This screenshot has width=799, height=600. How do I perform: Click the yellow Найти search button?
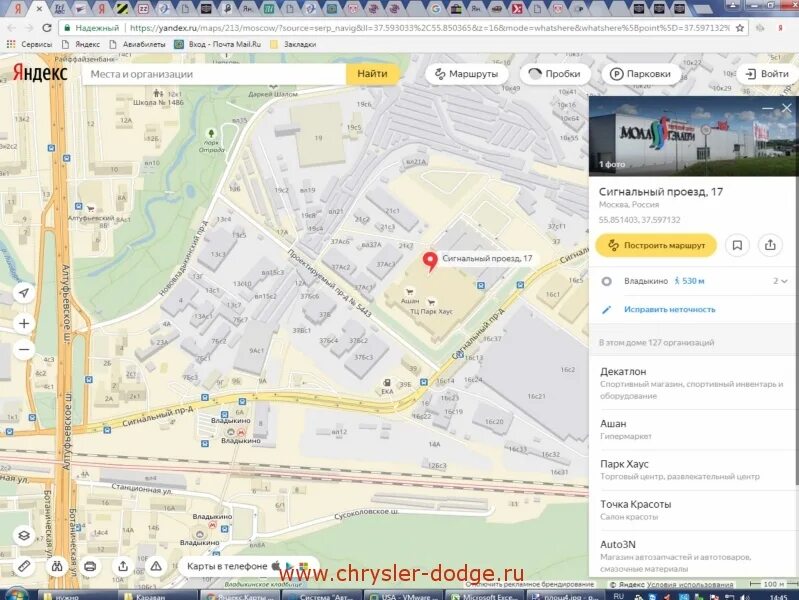[x=372, y=74]
